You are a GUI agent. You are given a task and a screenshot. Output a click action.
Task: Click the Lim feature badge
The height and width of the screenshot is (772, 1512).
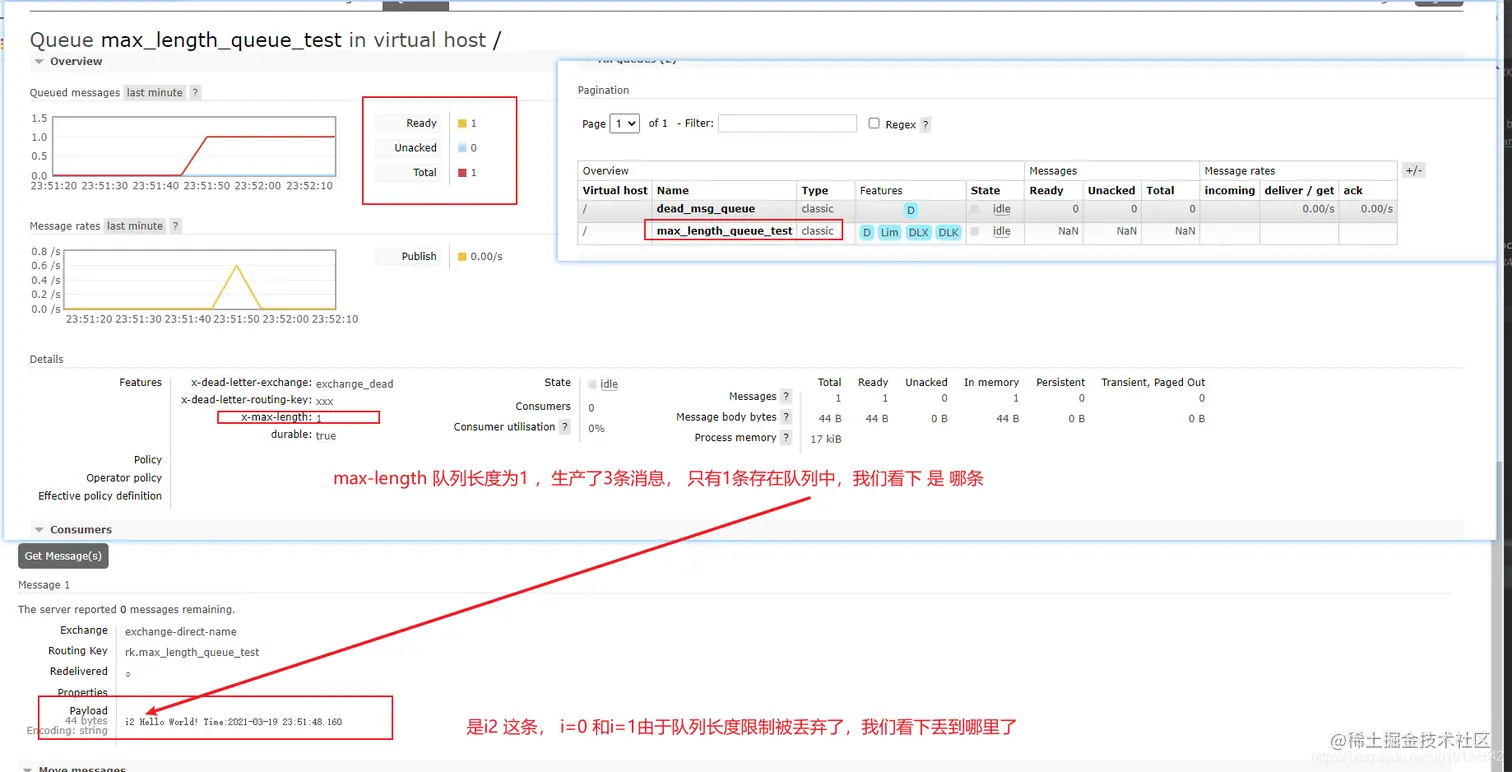tap(889, 233)
